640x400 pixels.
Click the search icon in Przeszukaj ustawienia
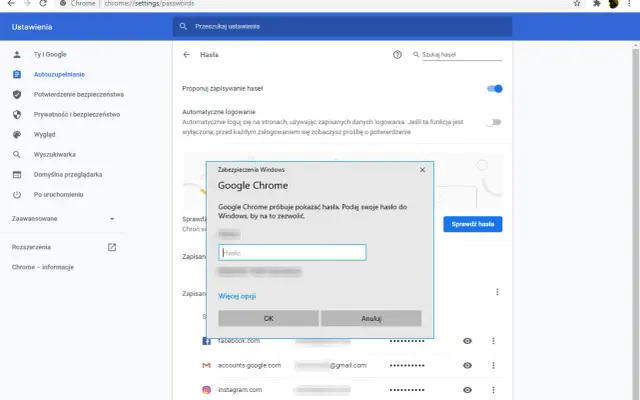click(x=183, y=27)
